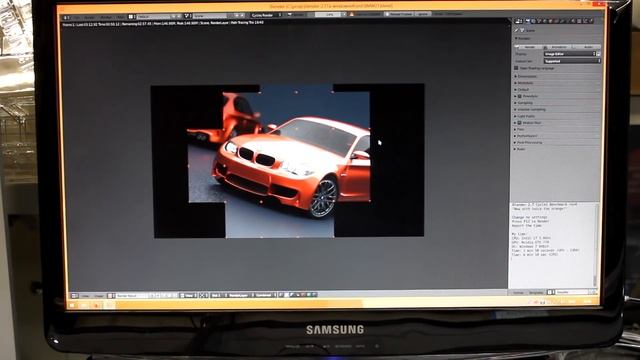
Task: Click the render progress bar in top header
Action: [x=329, y=14]
